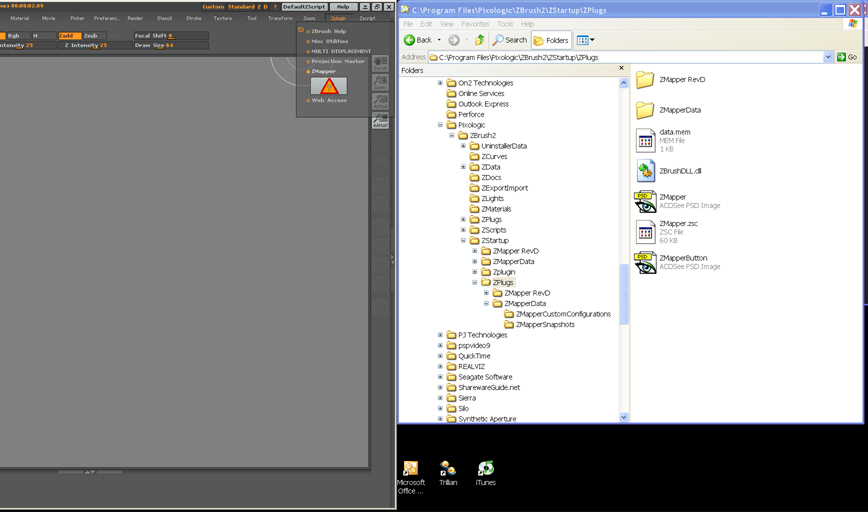Open the address bar dropdown arrow

coord(828,57)
